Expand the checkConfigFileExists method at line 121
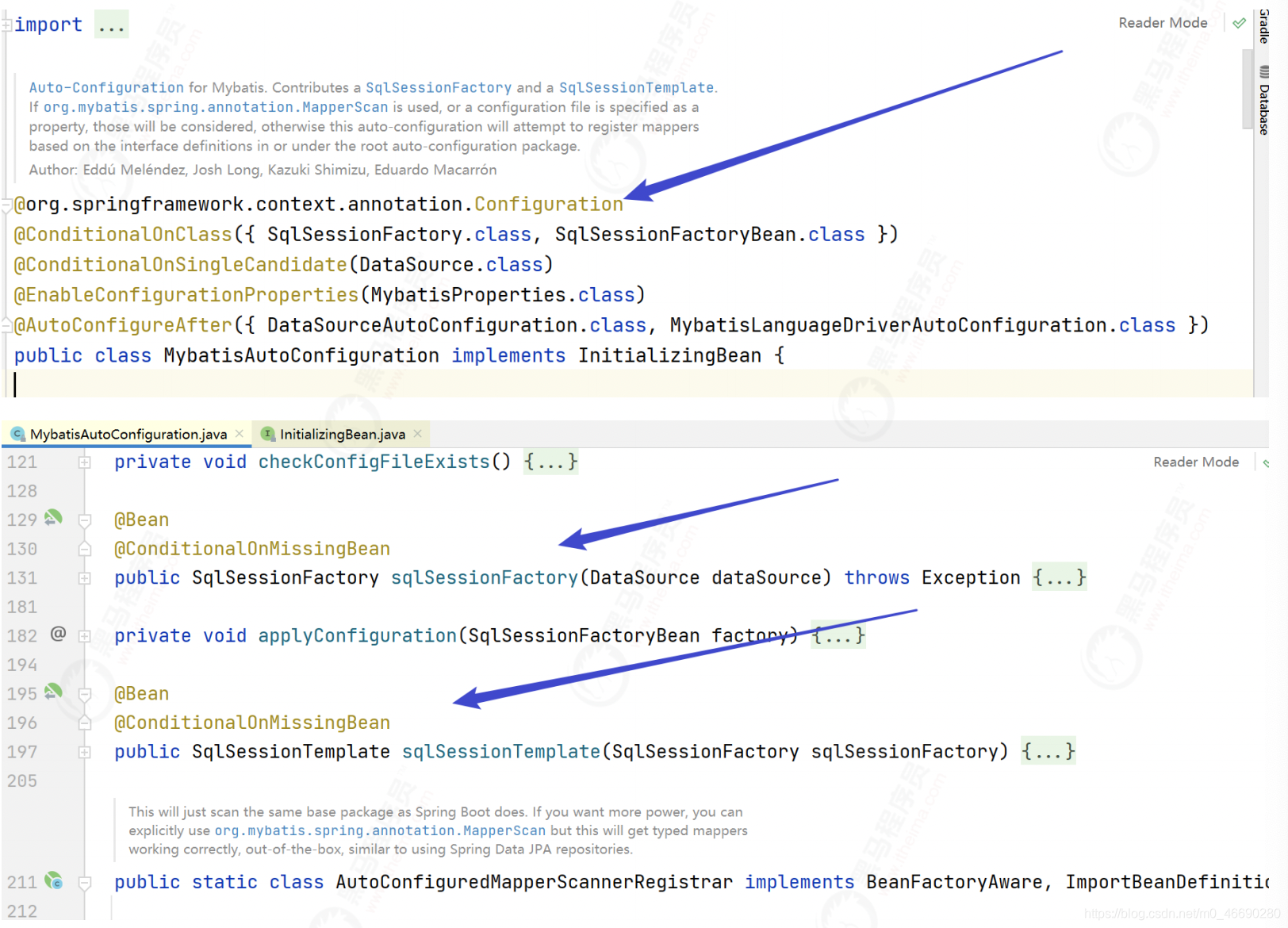The width and height of the screenshot is (1288, 928). (84, 462)
